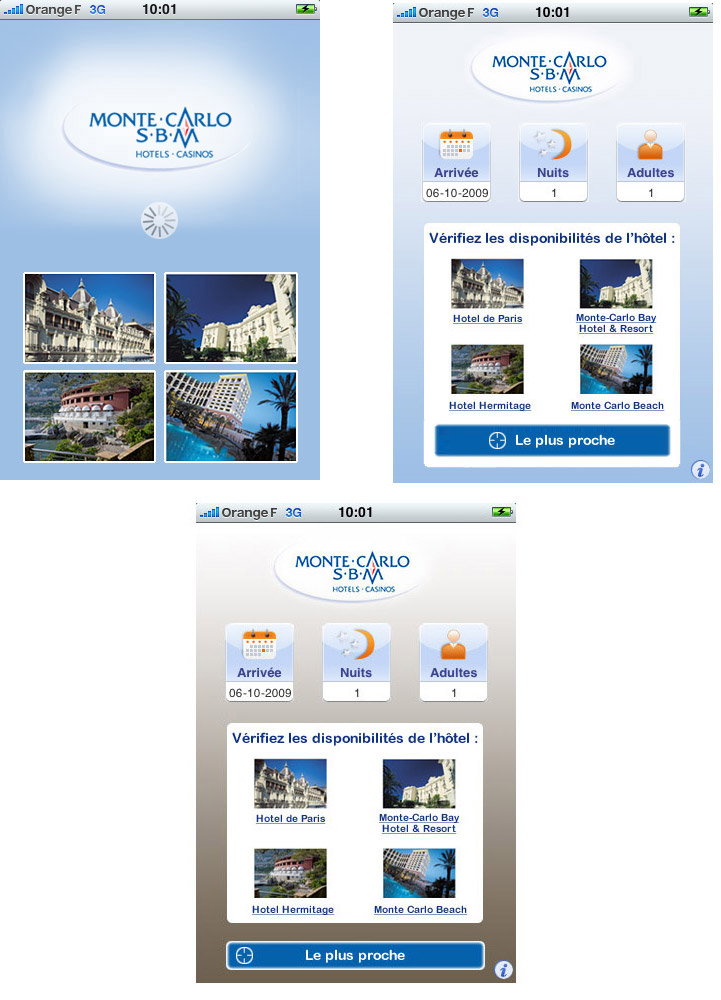This screenshot has width=721, height=1000.
Task: Click target icon in blue screen Le plus proche button
Action: pyautogui.click(x=497, y=441)
